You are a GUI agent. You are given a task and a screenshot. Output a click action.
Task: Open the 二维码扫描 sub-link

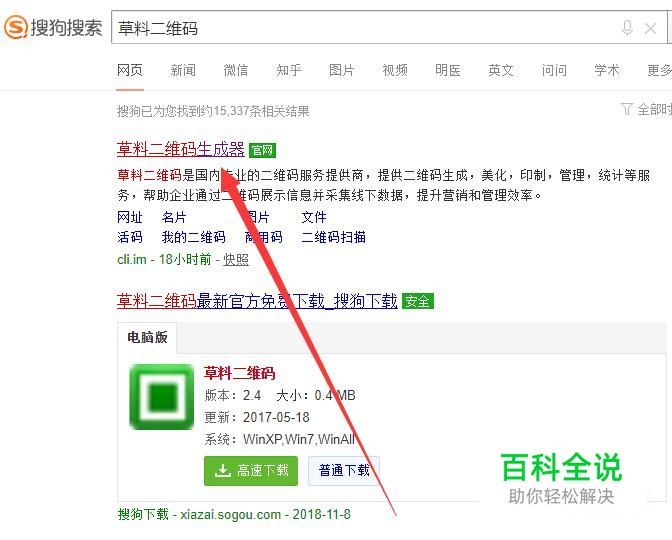click(x=334, y=237)
